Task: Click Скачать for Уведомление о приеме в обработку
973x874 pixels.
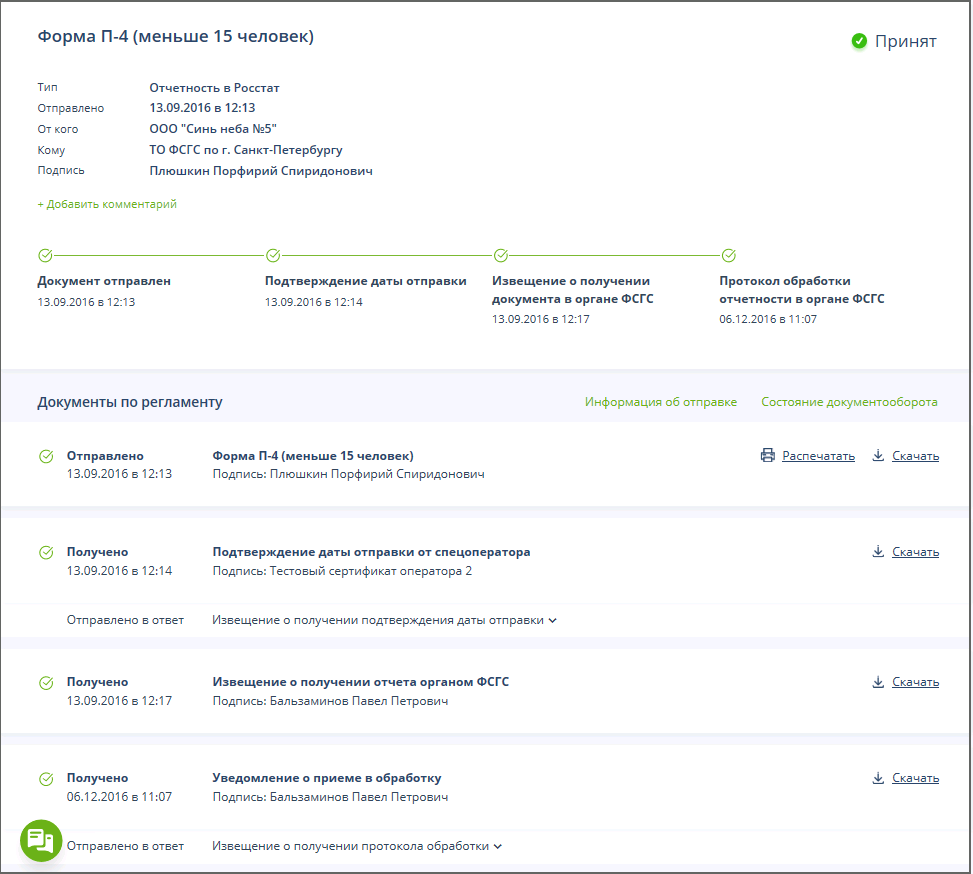Action: [915, 778]
